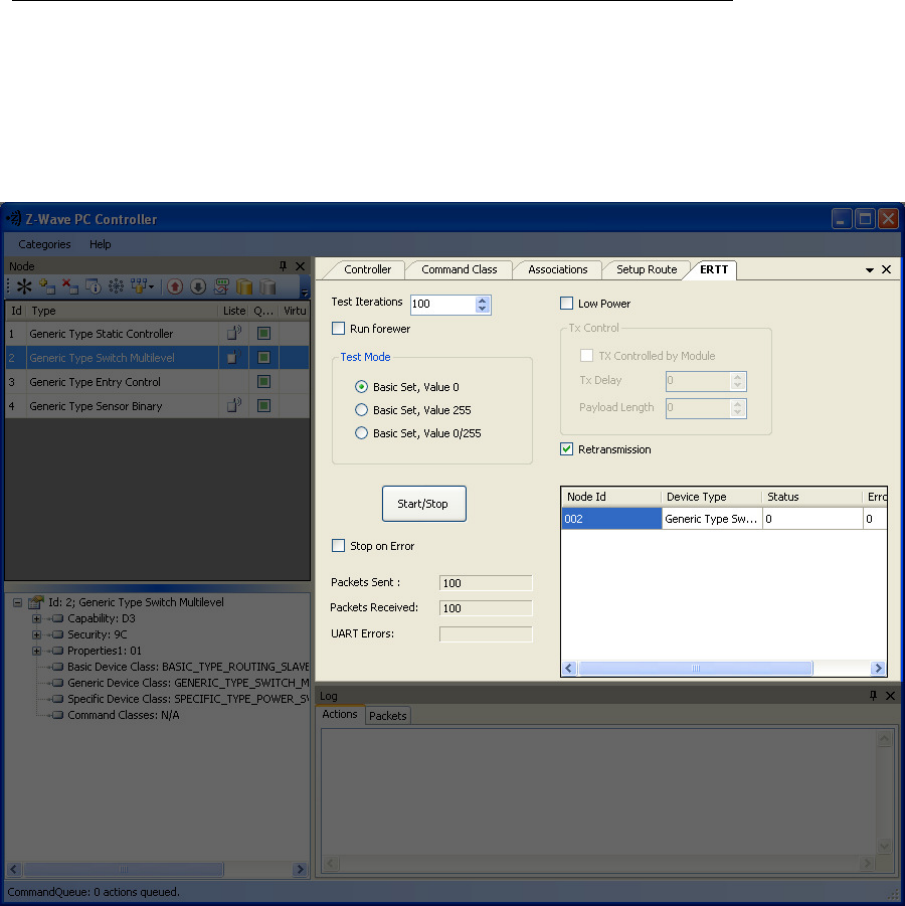Click listening icon for Sensor Binary row
This screenshot has height=906, width=905.
click(233, 406)
